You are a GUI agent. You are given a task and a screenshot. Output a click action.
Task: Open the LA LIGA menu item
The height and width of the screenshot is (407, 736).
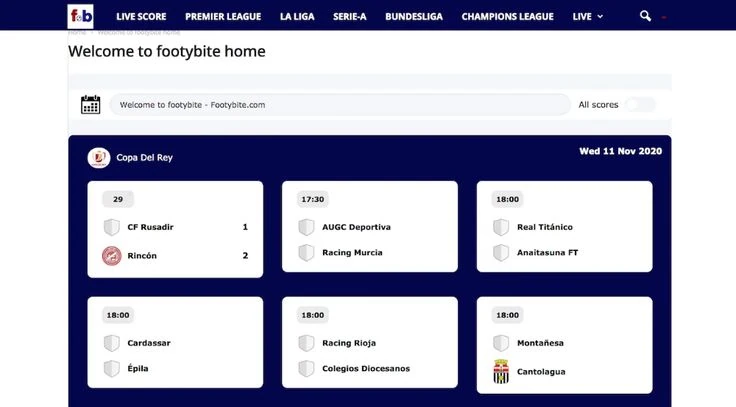(296, 16)
